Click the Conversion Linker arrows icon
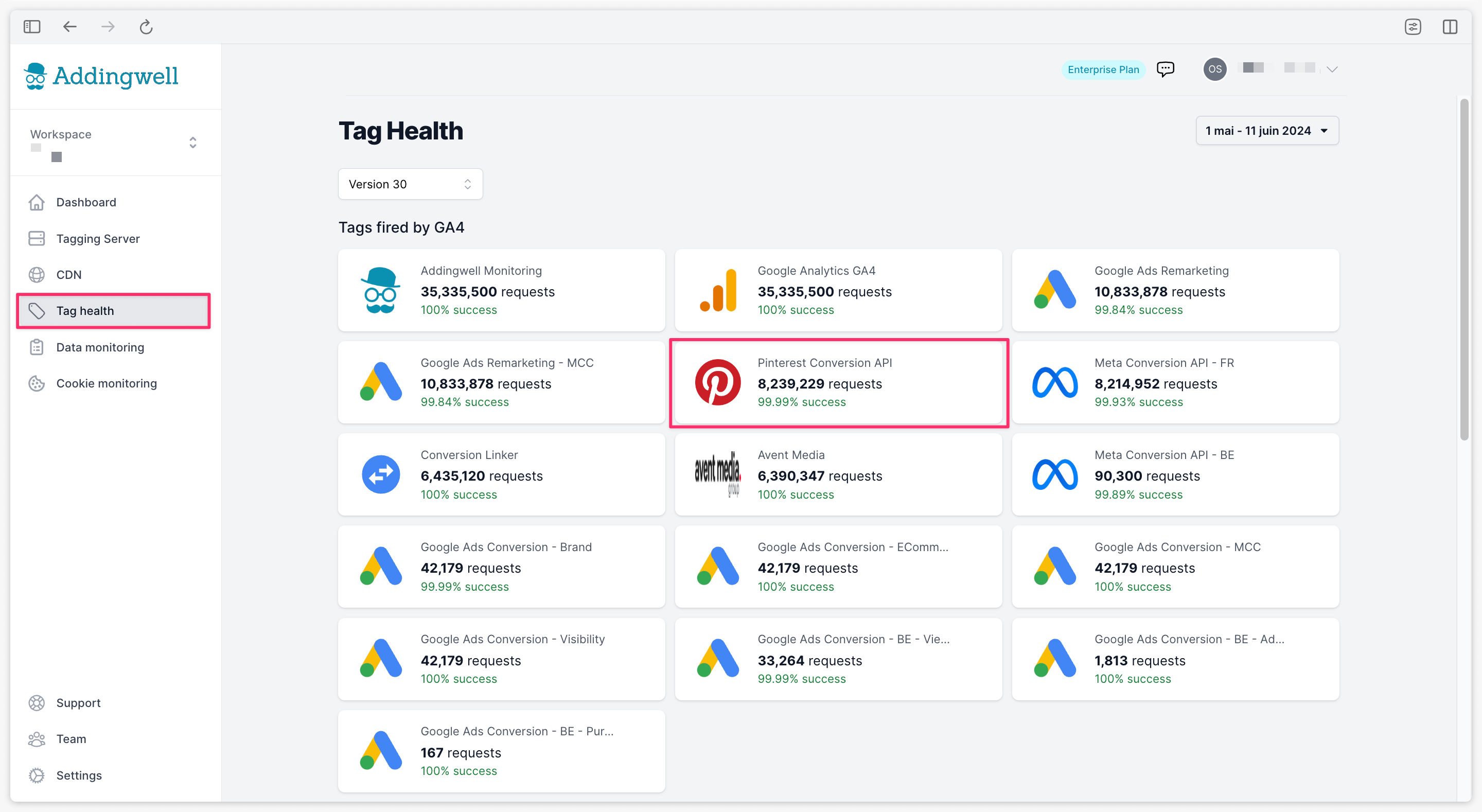 point(380,474)
